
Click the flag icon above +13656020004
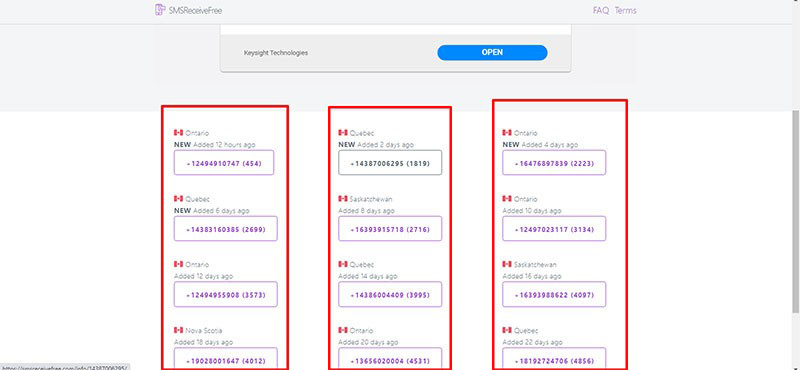(x=343, y=330)
